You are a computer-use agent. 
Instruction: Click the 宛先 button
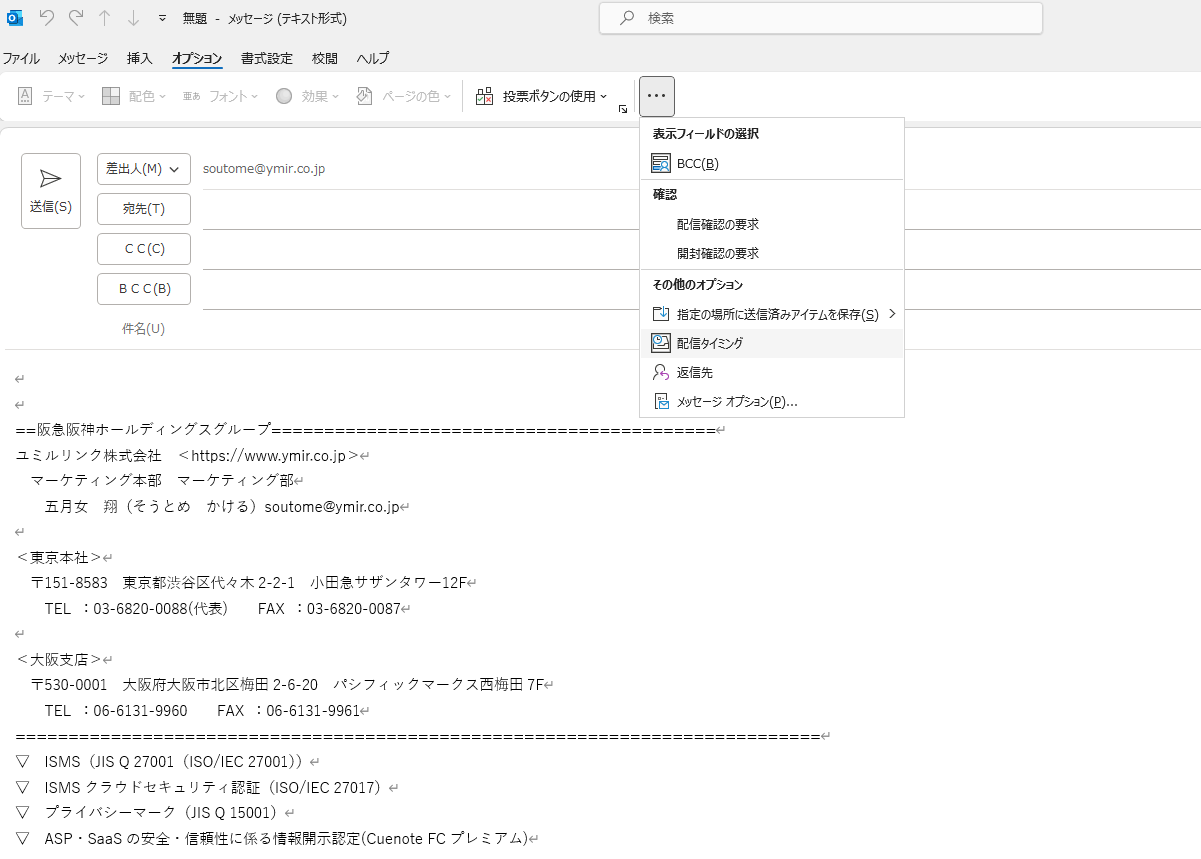(x=144, y=209)
